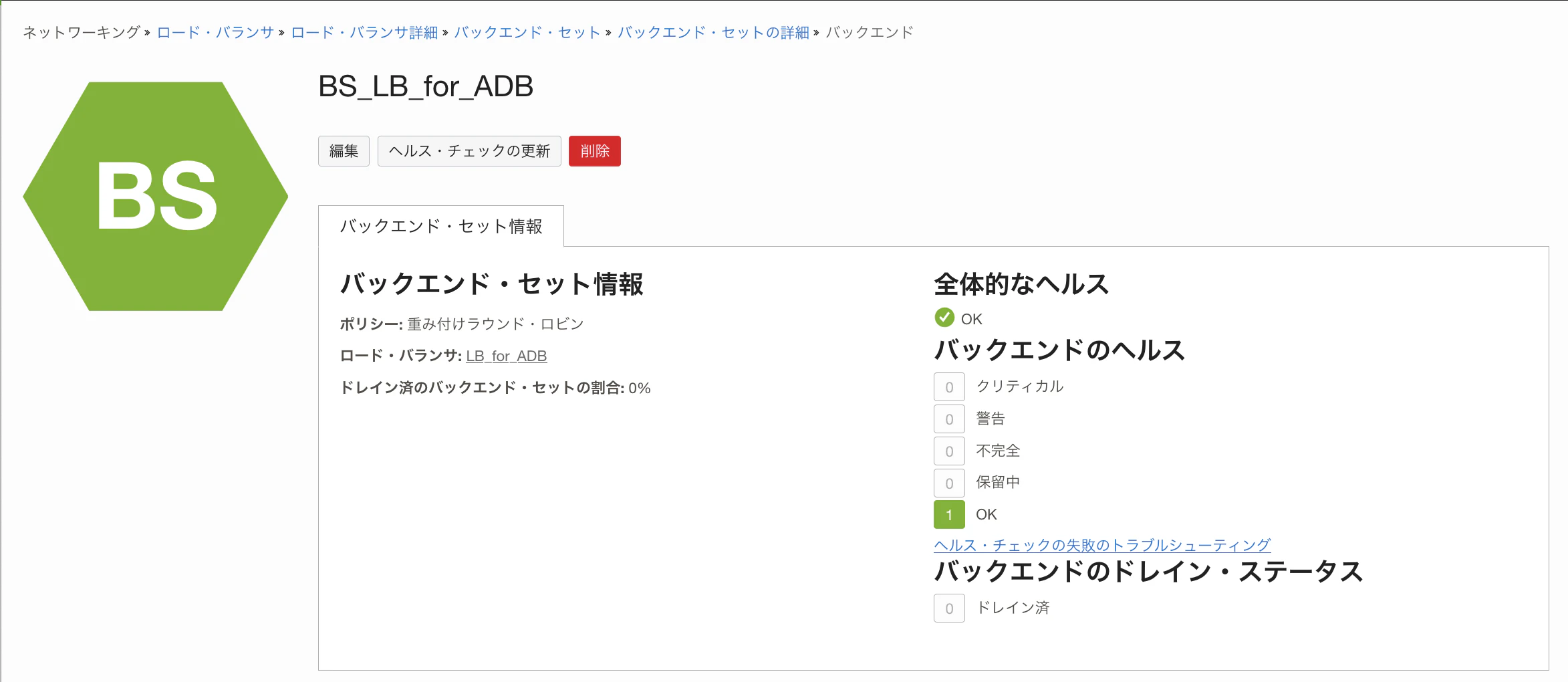The height and width of the screenshot is (682, 1568).
Task: Open ヘルス・チェックの更新 dialog
Action: [x=469, y=151]
